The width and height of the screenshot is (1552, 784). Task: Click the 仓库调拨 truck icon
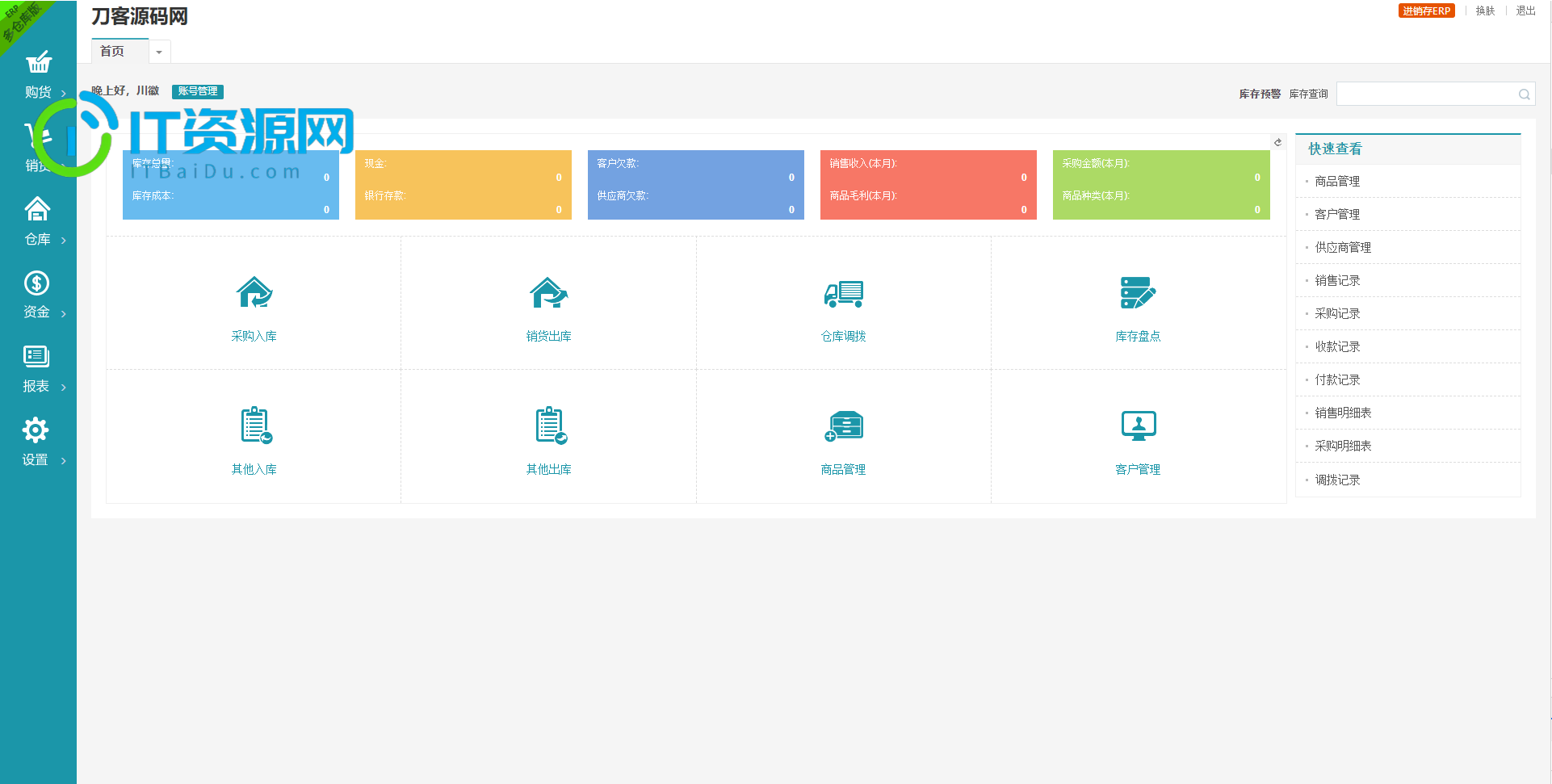pyautogui.click(x=844, y=294)
